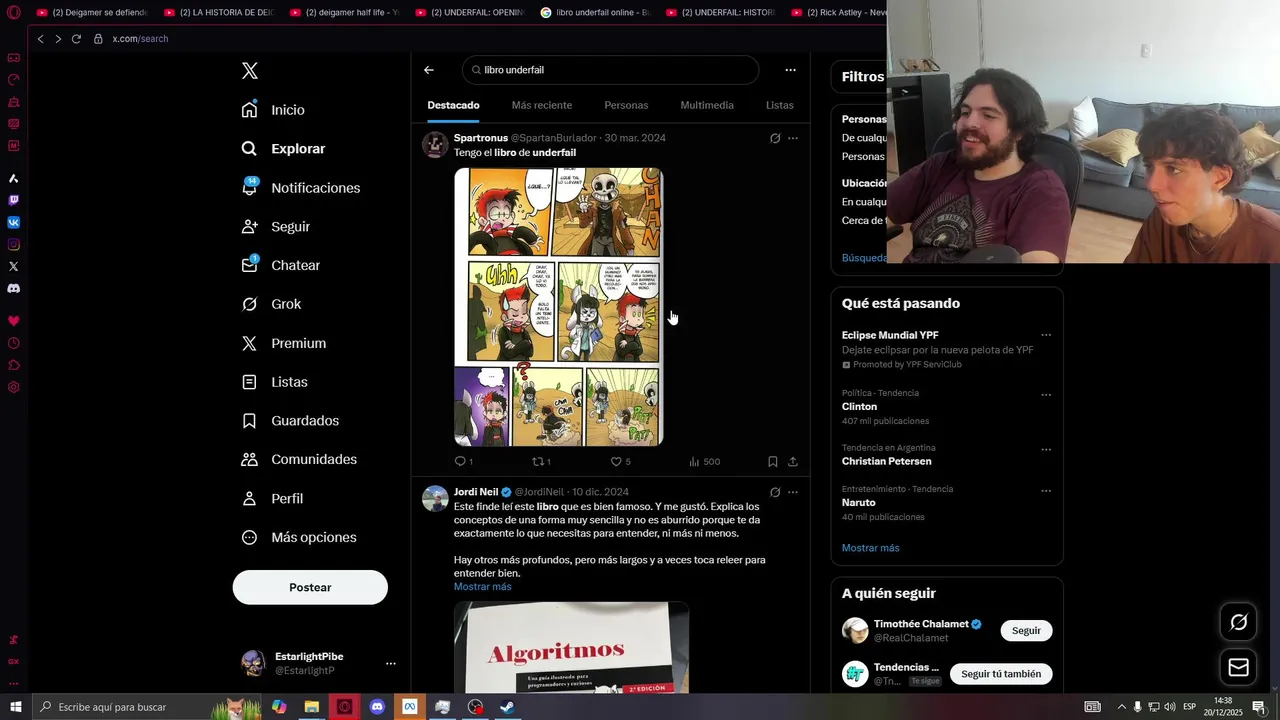Open Comunidades in X sidebar
The height and width of the screenshot is (720, 1280).
[x=299, y=460]
